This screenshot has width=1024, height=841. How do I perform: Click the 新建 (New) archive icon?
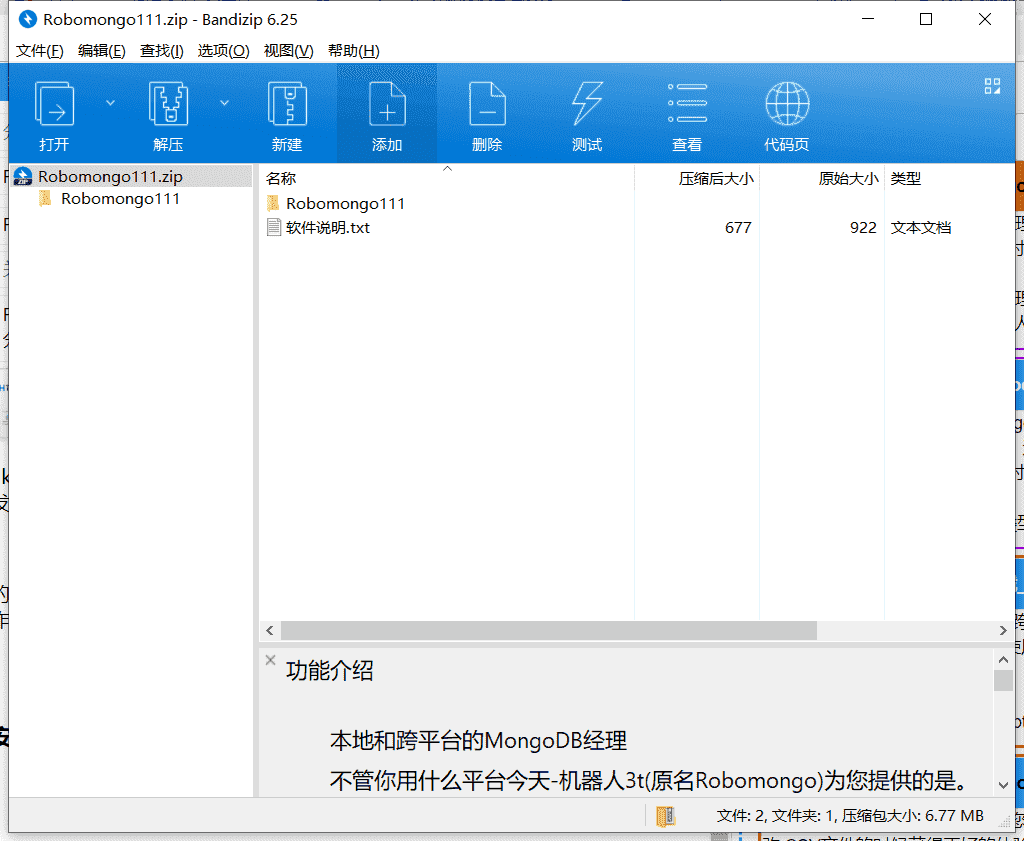(x=287, y=104)
